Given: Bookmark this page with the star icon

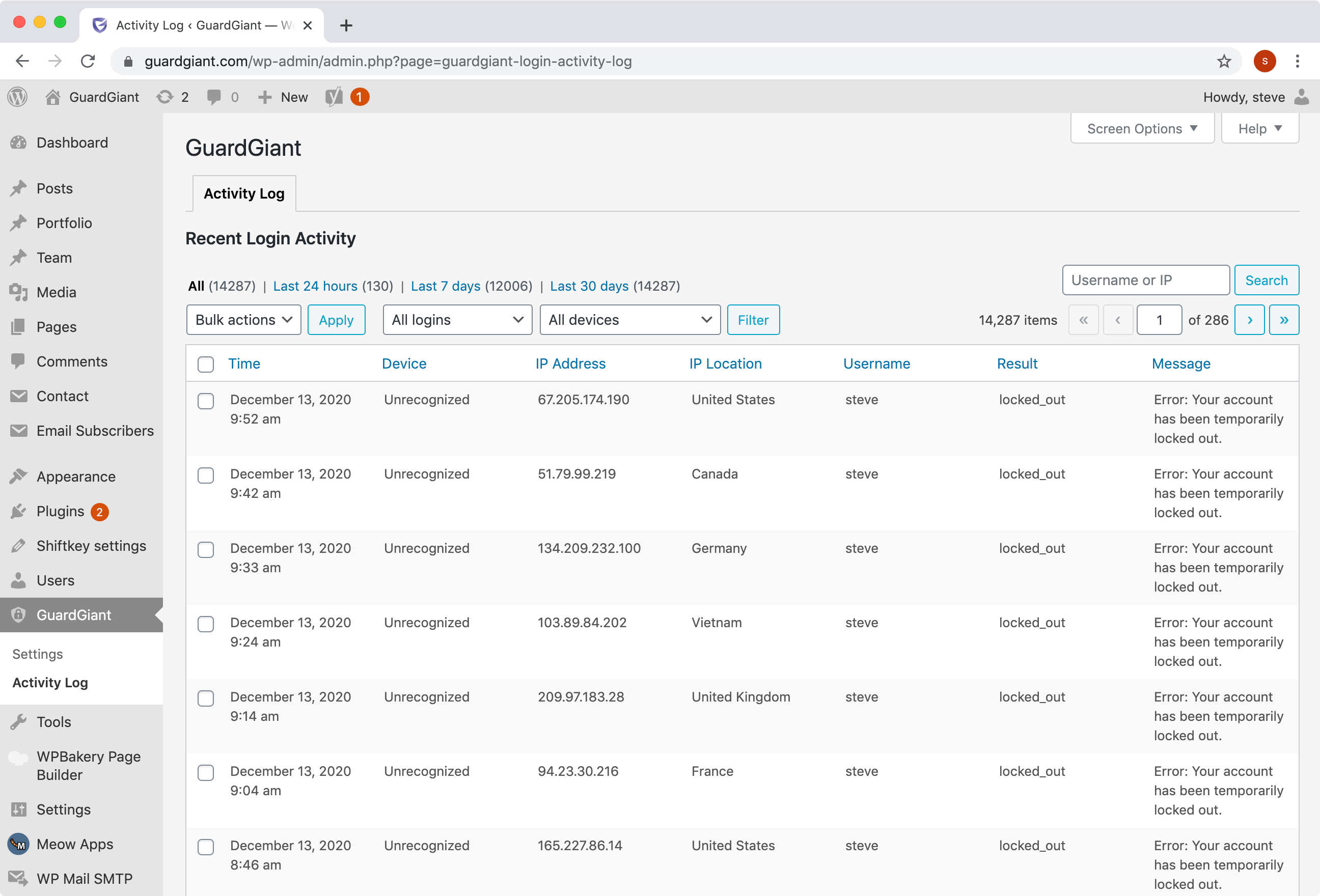Looking at the screenshot, I should coord(1224,61).
